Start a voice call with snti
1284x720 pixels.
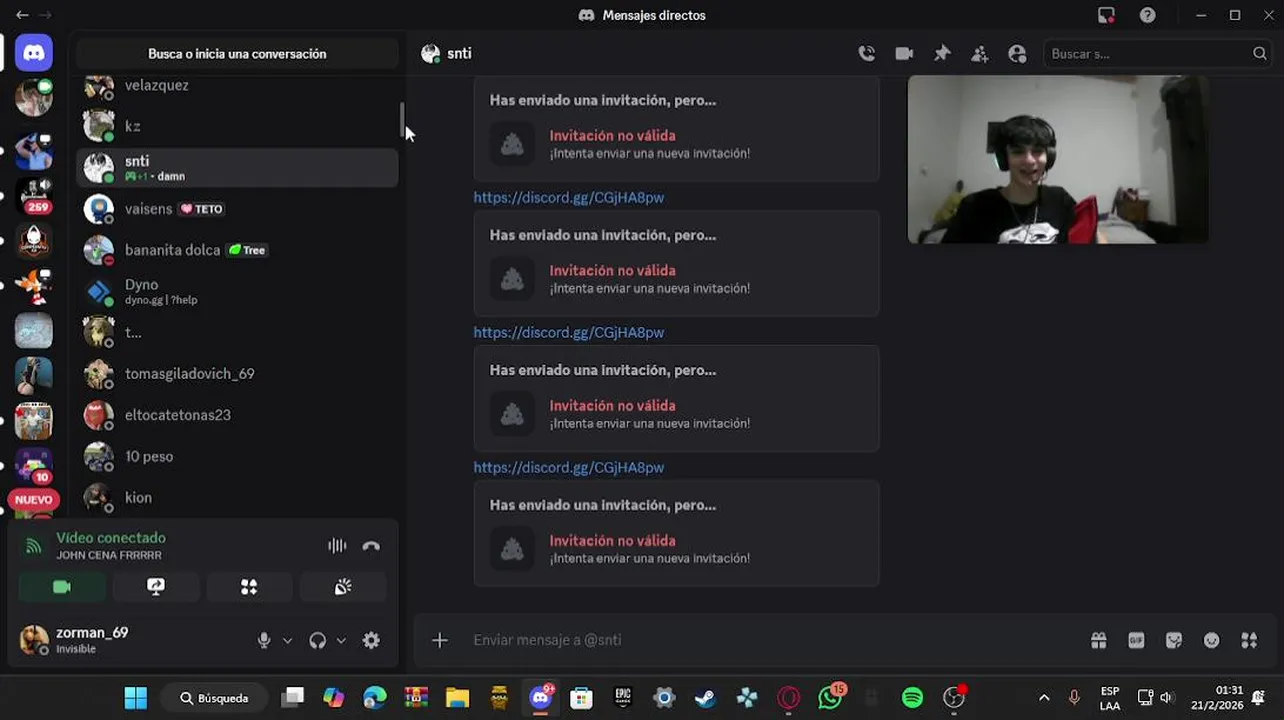tap(867, 54)
